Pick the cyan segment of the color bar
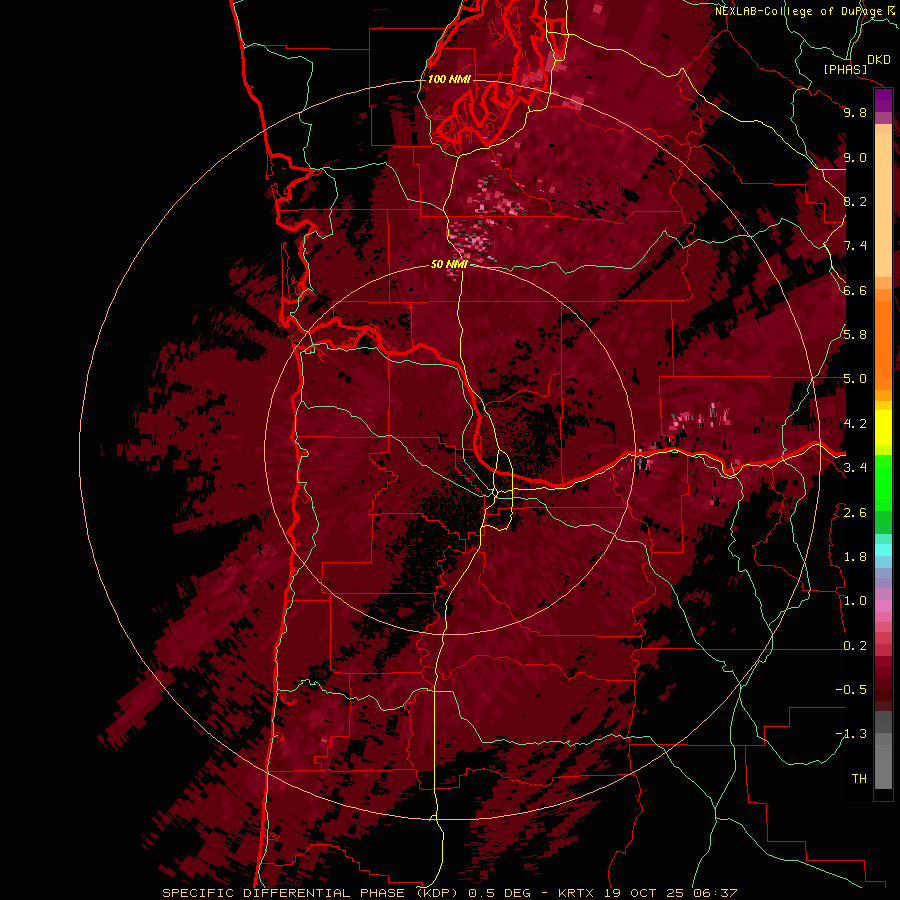The height and width of the screenshot is (900, 900). pos(883,550)
